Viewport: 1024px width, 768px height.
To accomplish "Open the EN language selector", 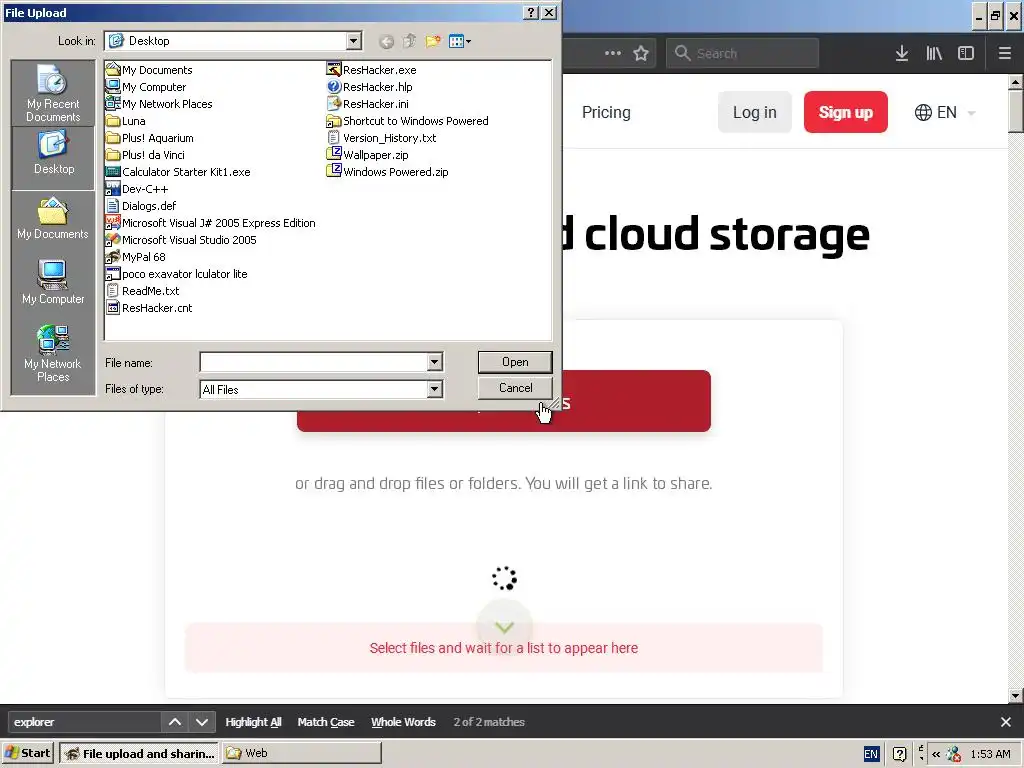I will pos(945,112).
